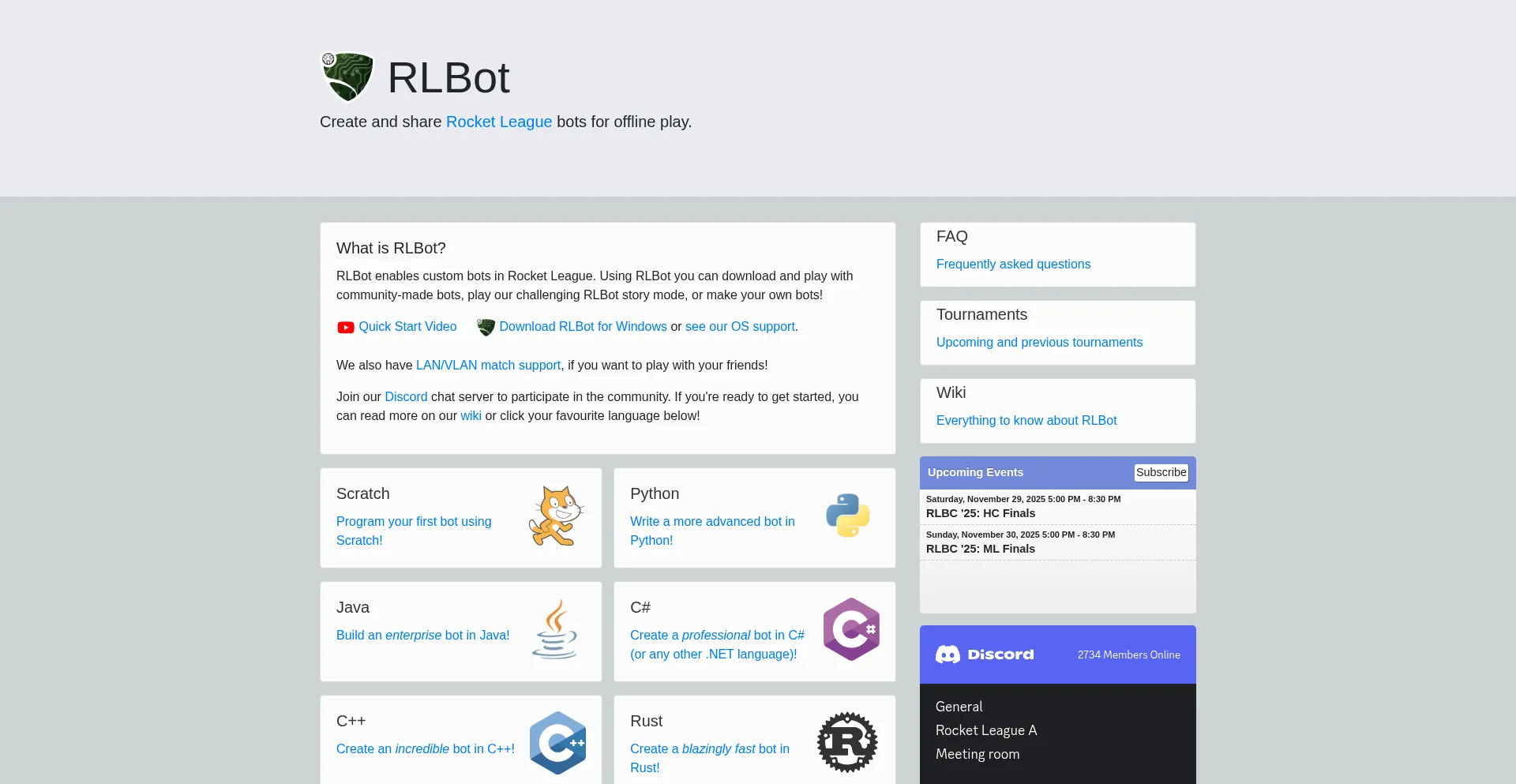Click the Subscribe button for Upcoming Events
Image resolution: width=1516 pixels, height=784 pixels.
point(1161,472)
